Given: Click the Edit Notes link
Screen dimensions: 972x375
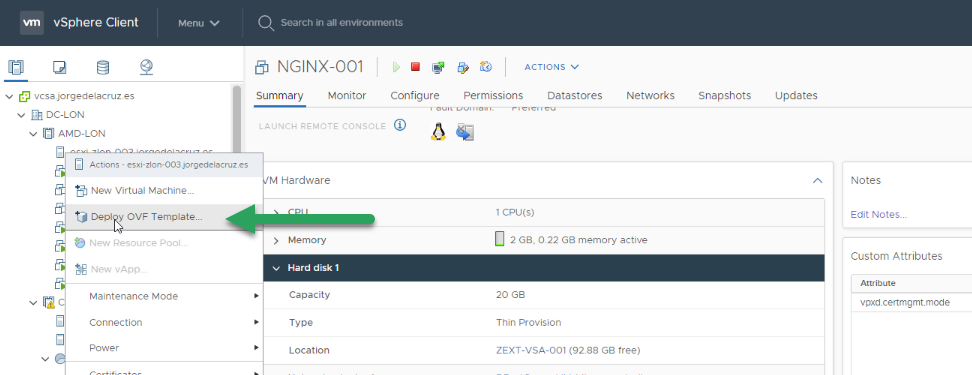Looking at the screenshot, I should tap(878, 215).
